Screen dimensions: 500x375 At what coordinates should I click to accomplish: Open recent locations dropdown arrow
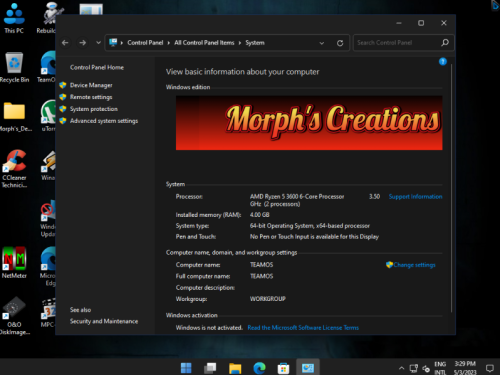(98, 43)
